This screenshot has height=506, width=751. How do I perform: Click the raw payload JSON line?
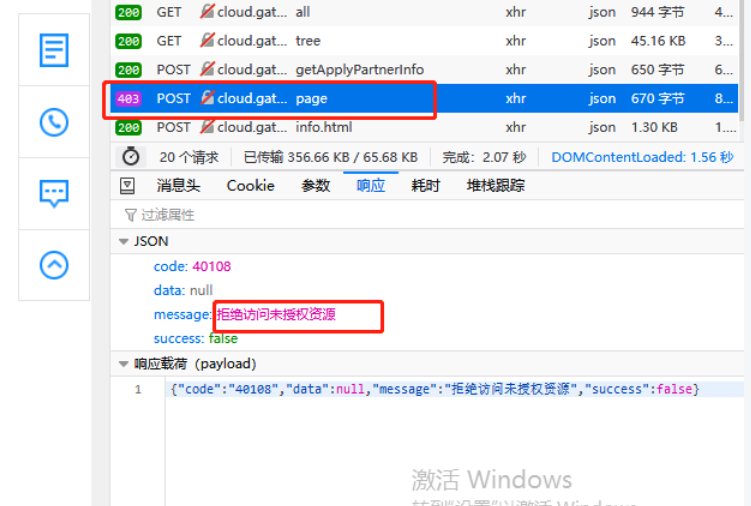pyautogui.click(x=435, y=389)
